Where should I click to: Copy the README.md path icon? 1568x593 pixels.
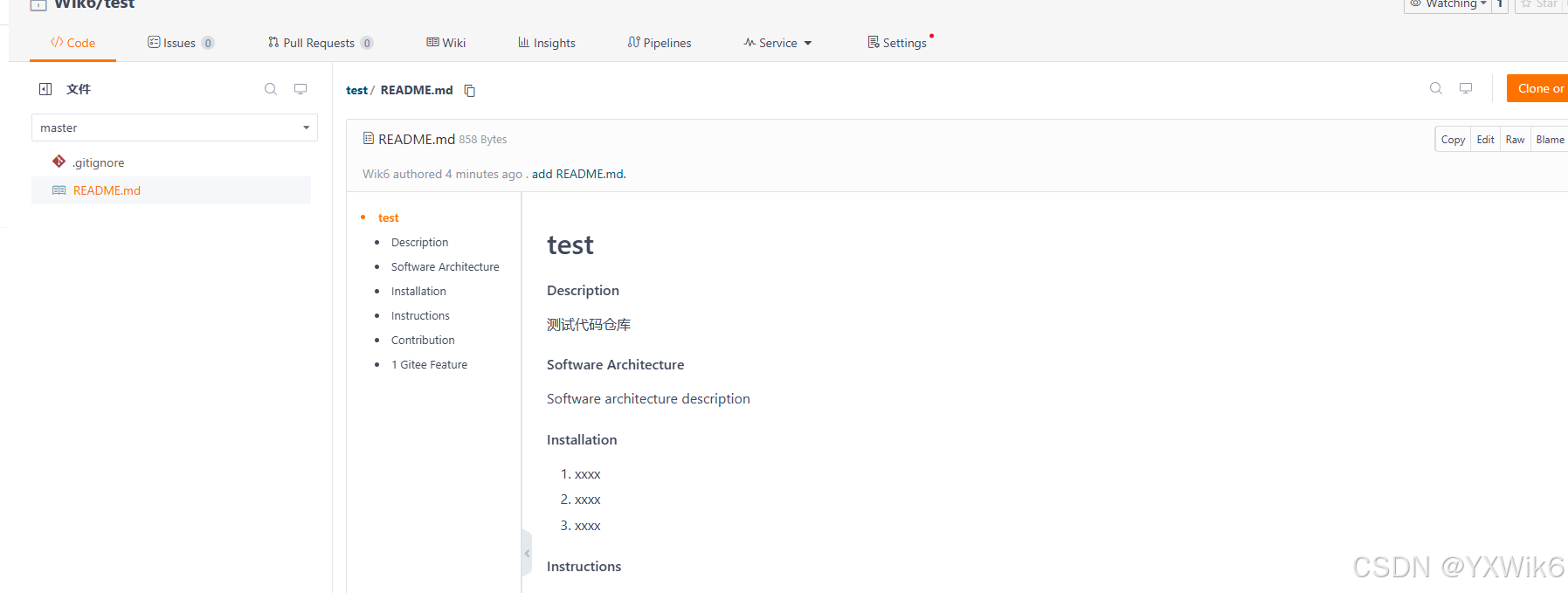[469, 91]
